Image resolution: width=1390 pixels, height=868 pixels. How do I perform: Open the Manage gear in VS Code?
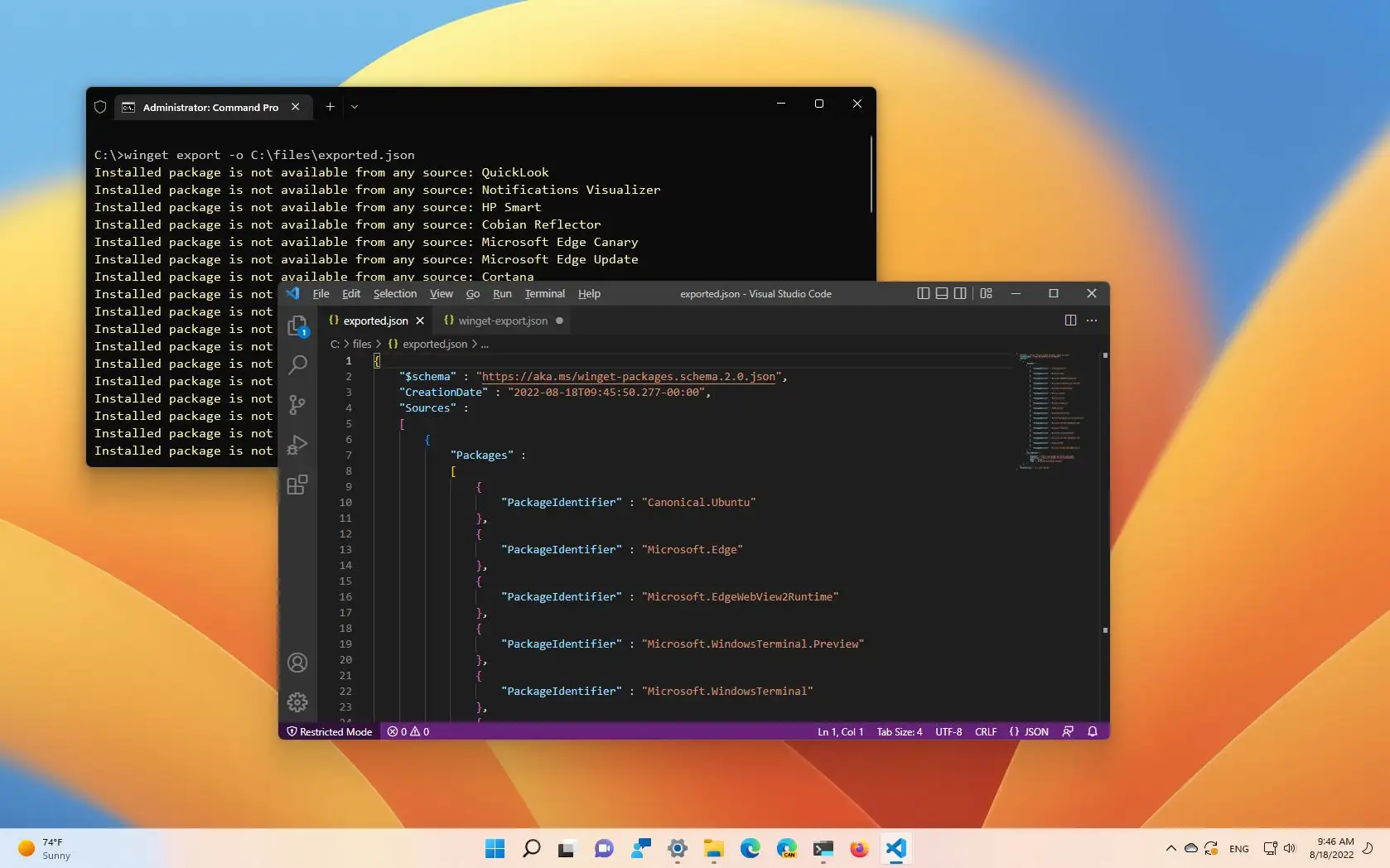click(297, 702)
